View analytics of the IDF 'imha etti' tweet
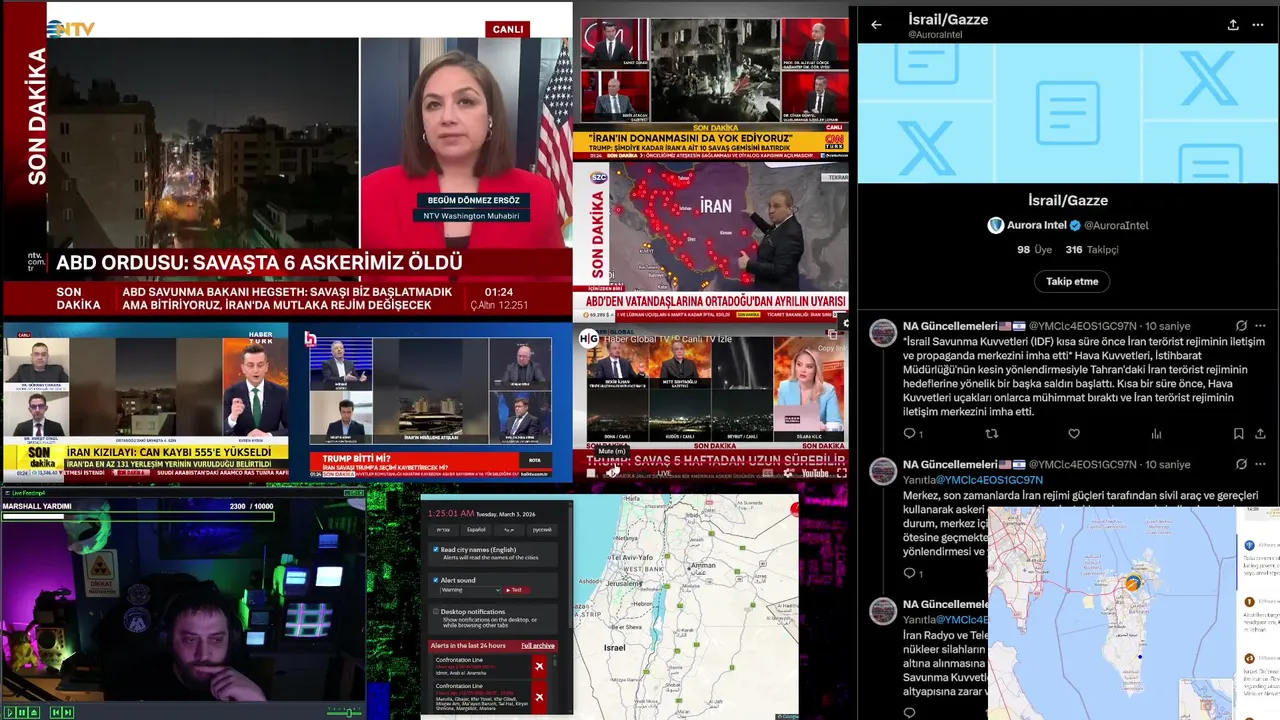Viewport: 1280px width, 720px height. coord(1156,434)
